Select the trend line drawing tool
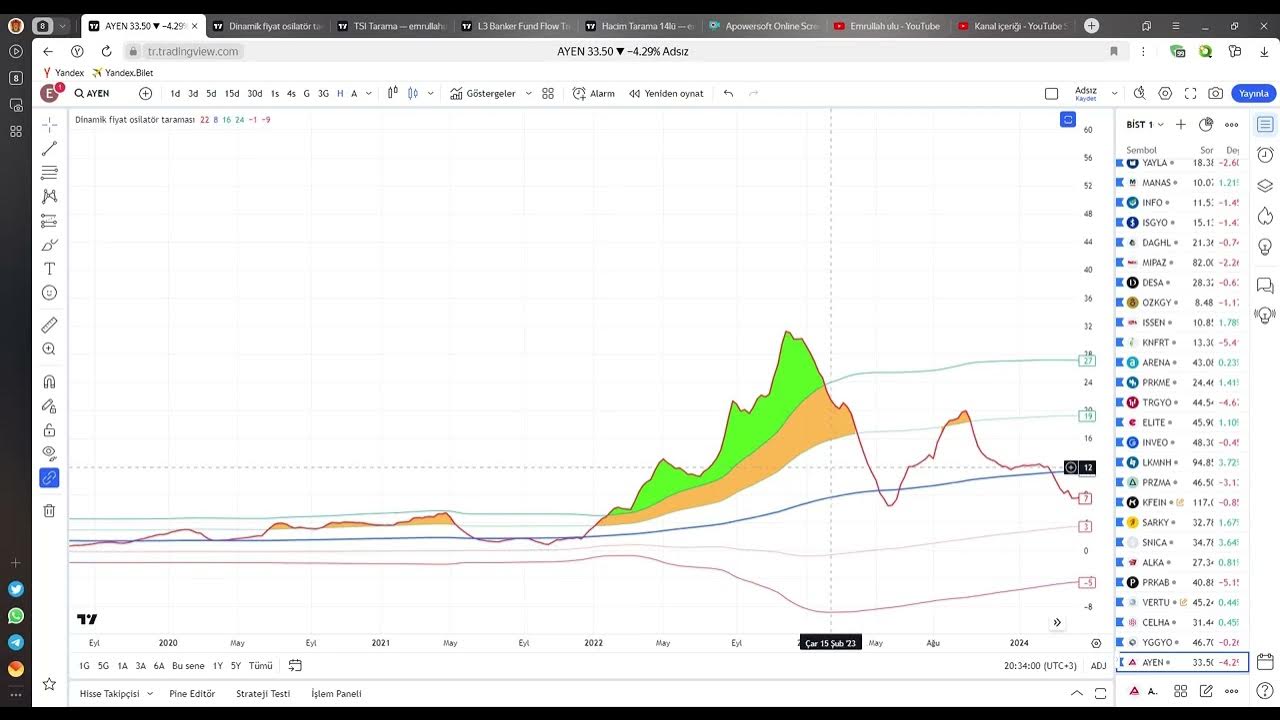The width and height of the screenshot is (1280, 720). (49, 149)
